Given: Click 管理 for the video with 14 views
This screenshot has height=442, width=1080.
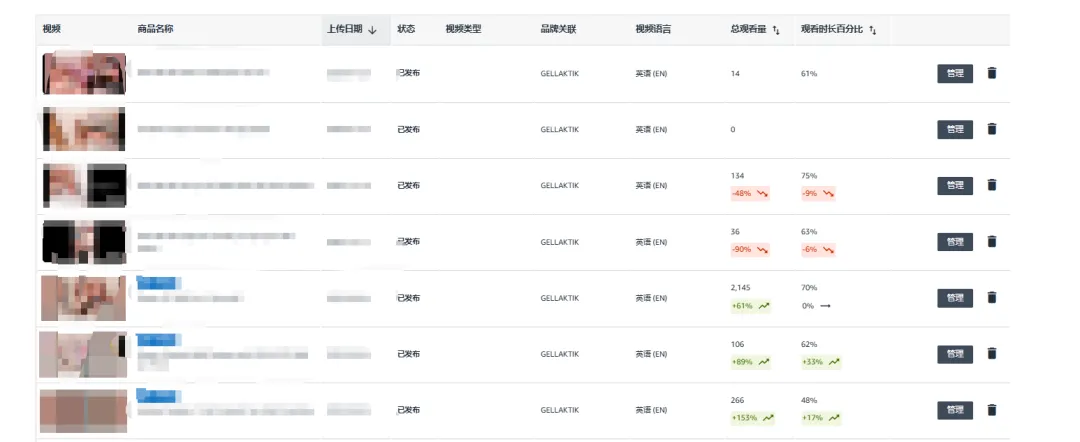Looking at the screenshot, I should pos(954,73).
